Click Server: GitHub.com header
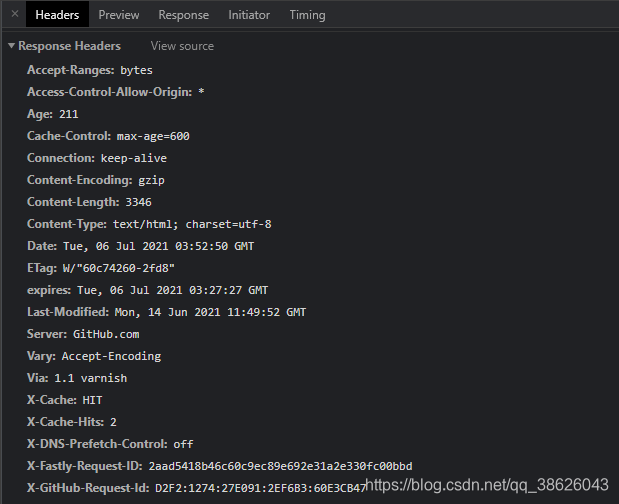This screenshot has height=504, width=619. [x=83, y=334]
